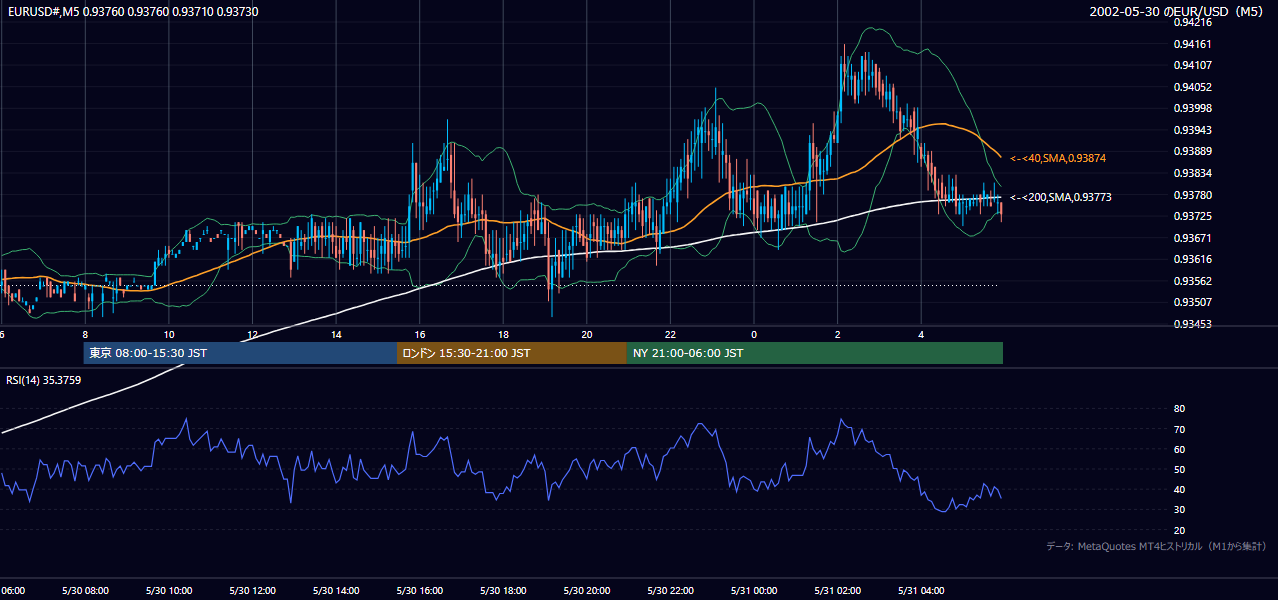Click price axis value 0.93562
This screenshot has width=1278, height=600.
point(1192,281)
